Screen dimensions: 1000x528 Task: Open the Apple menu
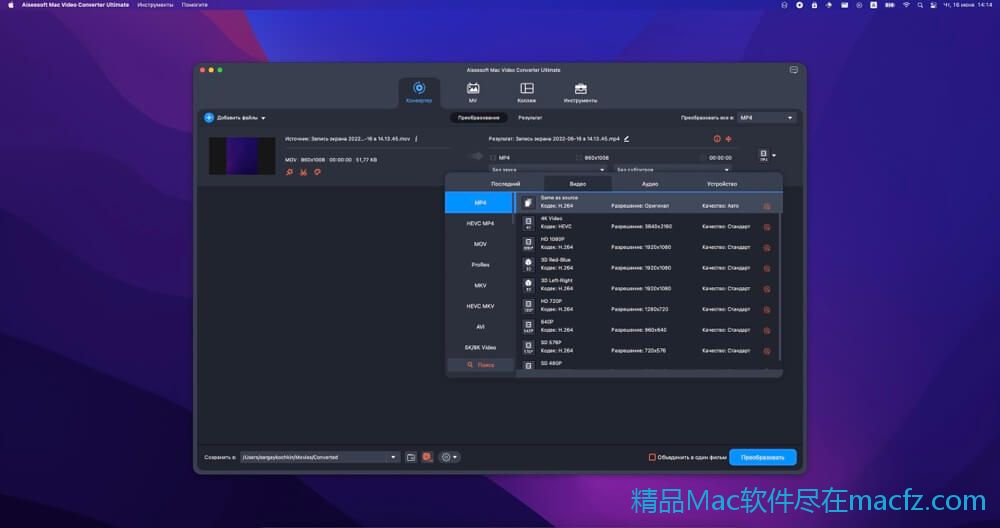(10, 4)
